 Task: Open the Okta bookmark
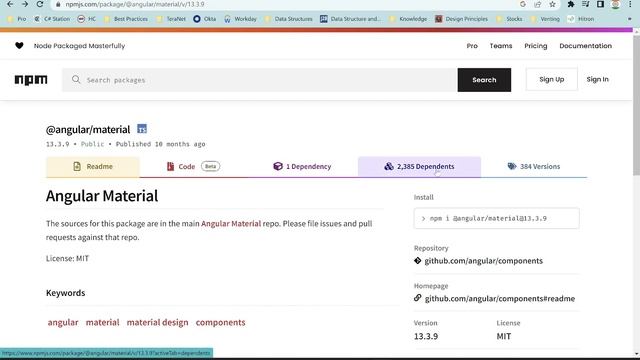pos(204,19)
